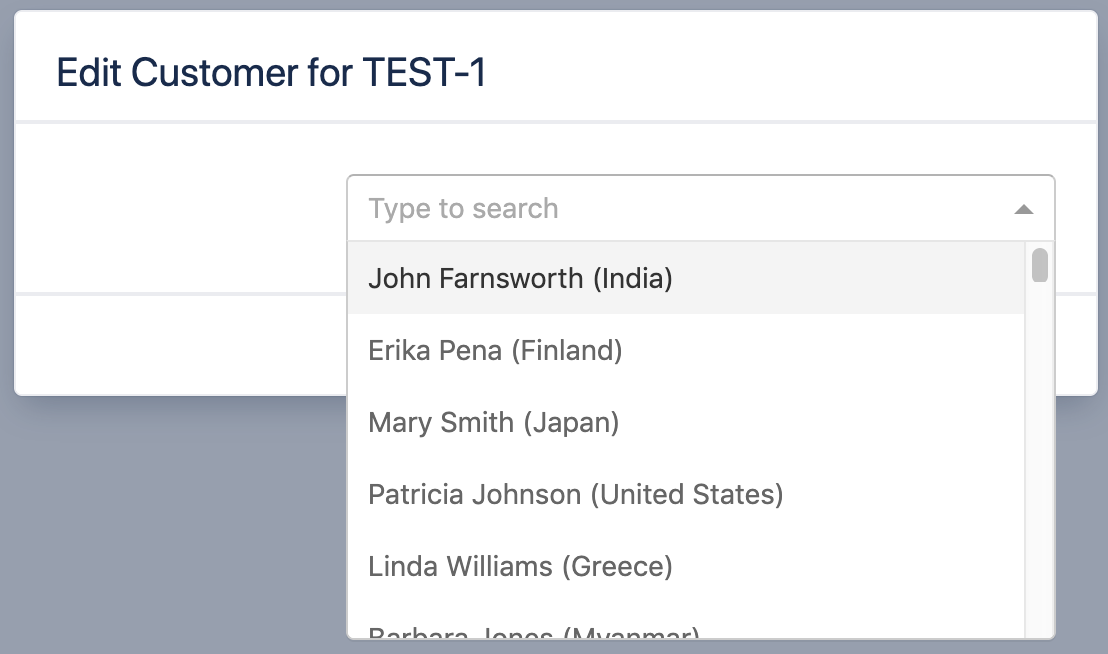Click the "(Greece)" country text in the list
This screenshot has width=1108, height=654.
[x=616, y=566]
